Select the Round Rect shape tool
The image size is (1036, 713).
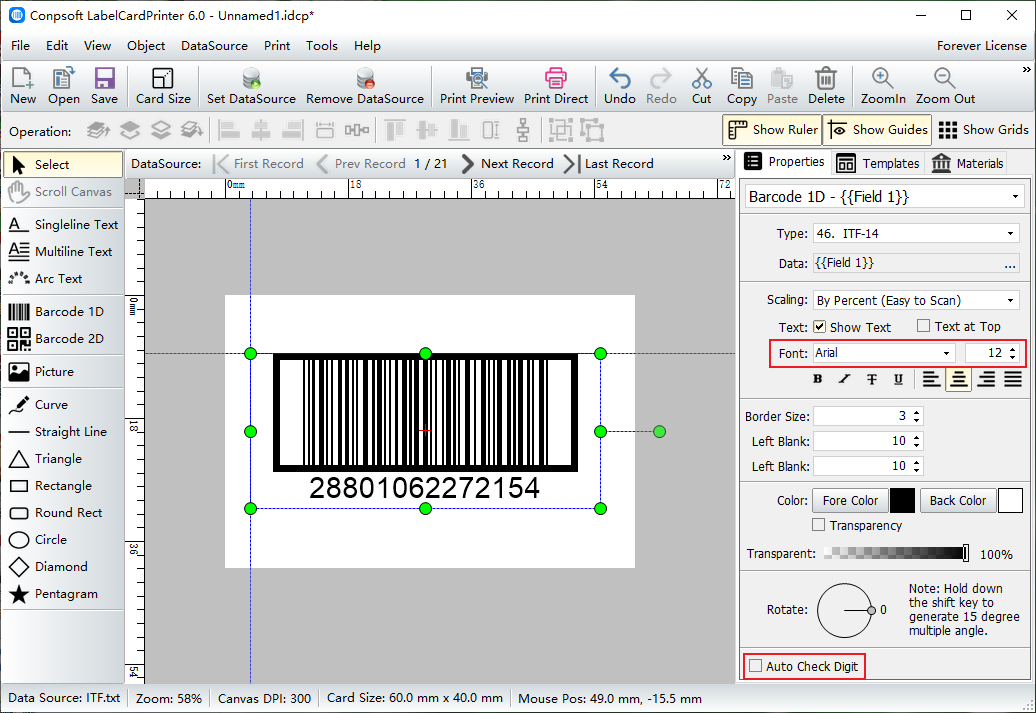(63, 513)
